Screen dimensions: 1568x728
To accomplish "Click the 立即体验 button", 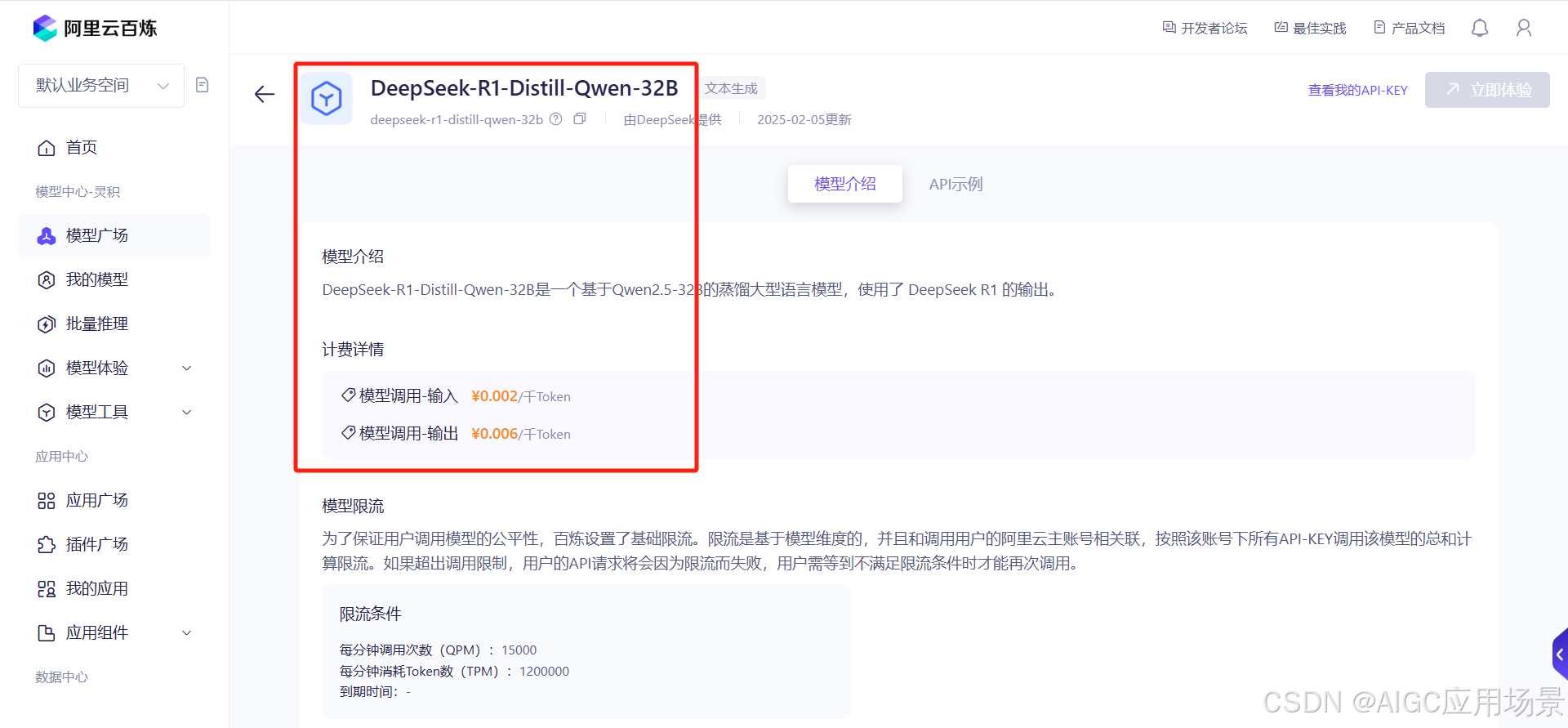I will point(1487,90).
